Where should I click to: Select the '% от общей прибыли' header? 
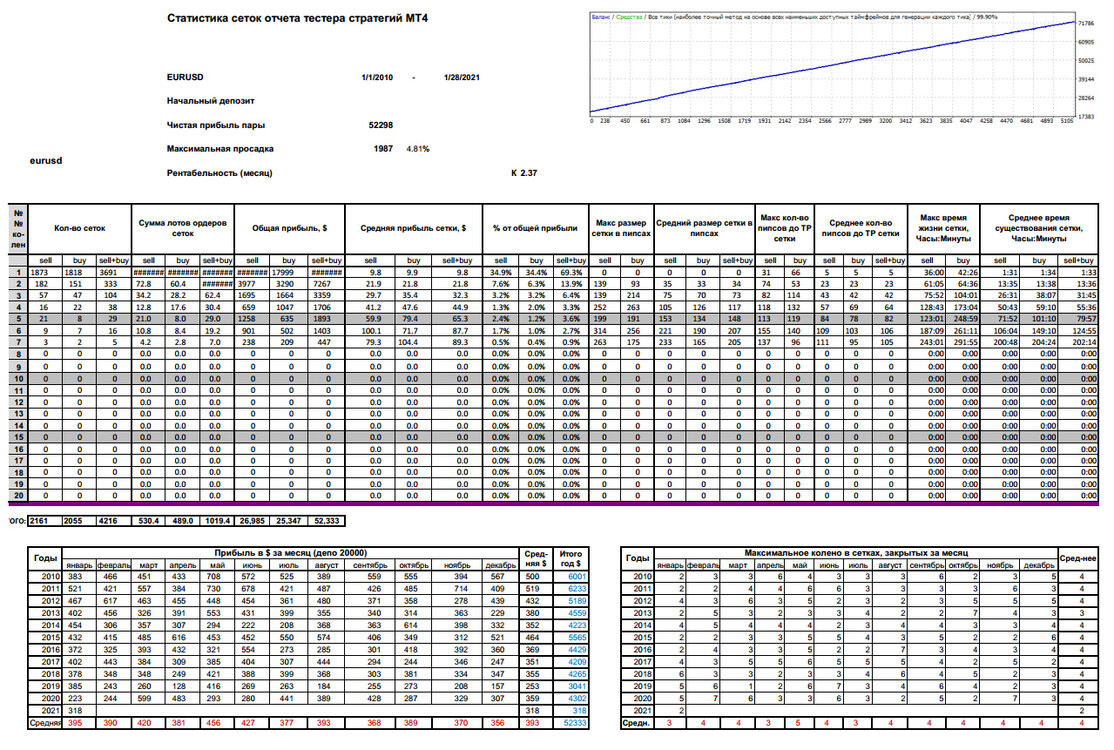(535, 229)
